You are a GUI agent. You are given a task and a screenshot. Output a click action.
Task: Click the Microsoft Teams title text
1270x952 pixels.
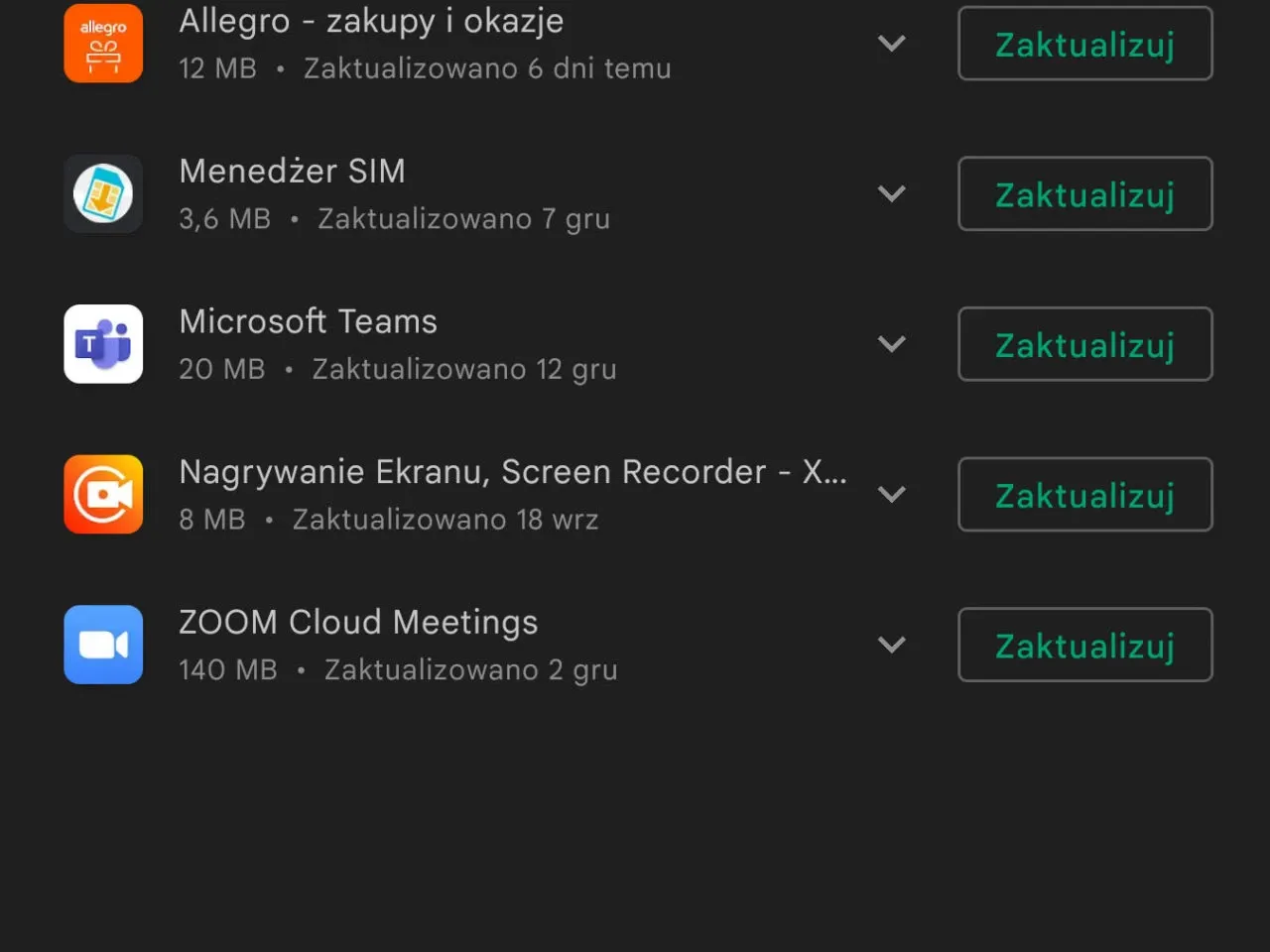308,321
